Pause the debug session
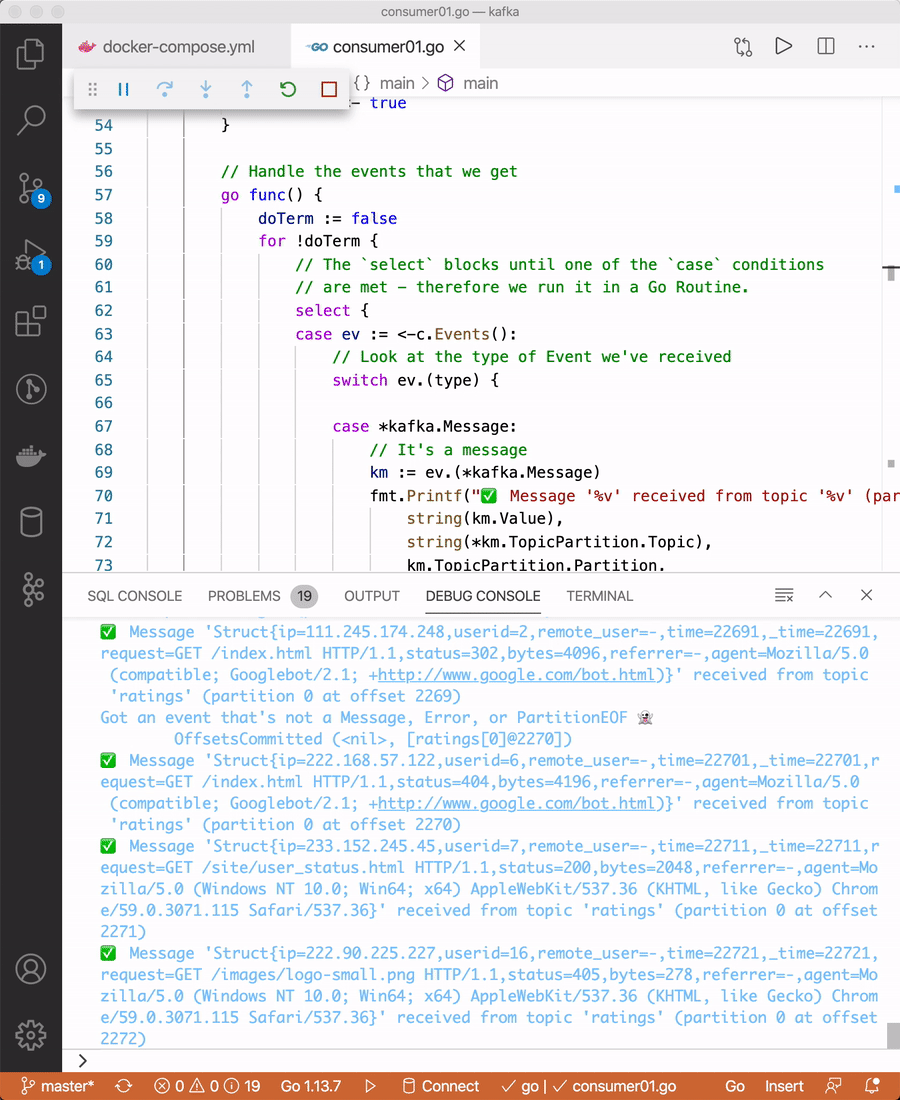 124,89
